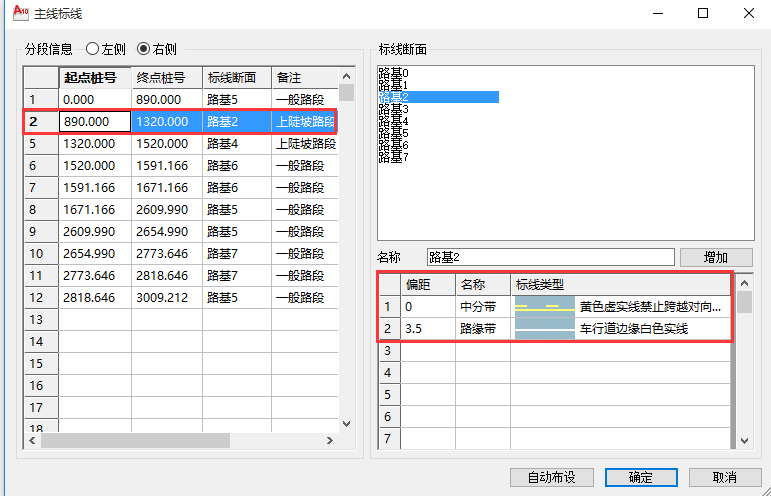771x496 pixels.
Task: Click the 起点桩号 column header
Action: 96,77
